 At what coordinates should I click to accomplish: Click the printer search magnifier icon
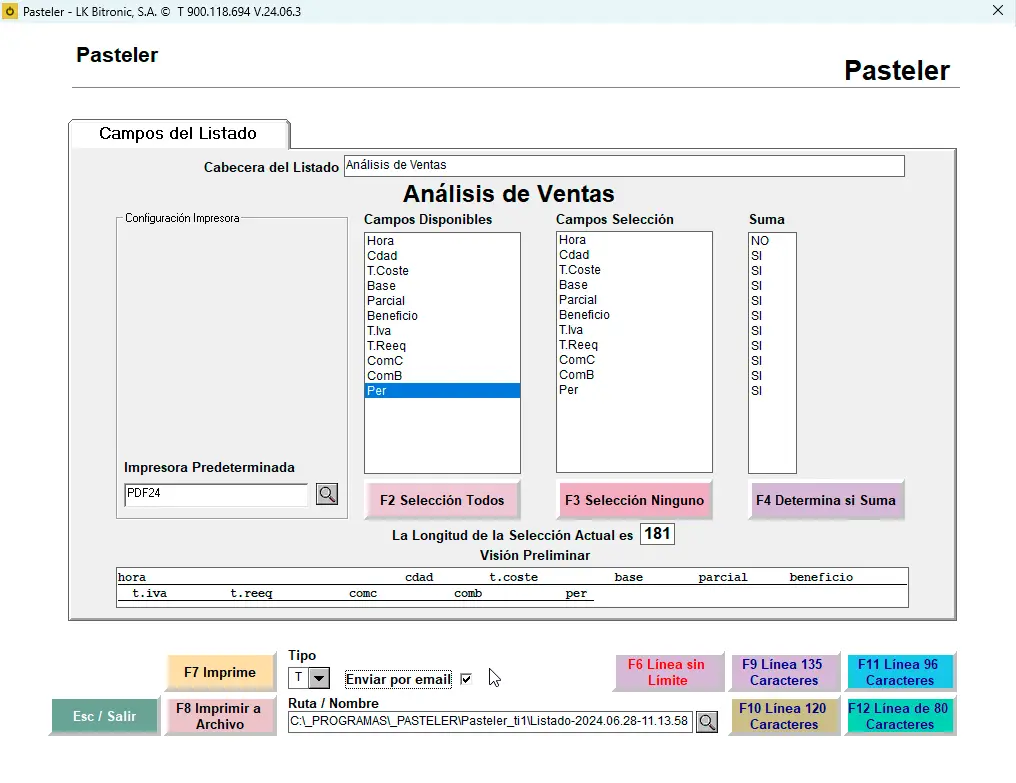point(327,494)
